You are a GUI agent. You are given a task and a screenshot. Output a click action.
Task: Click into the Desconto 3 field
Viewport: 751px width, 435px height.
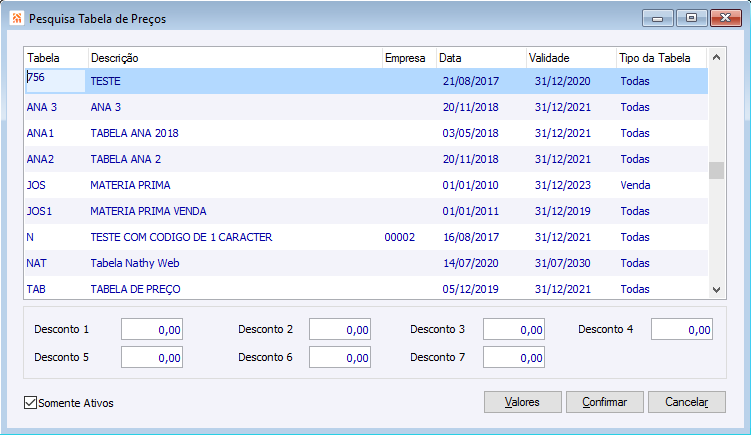click(514, 330)
